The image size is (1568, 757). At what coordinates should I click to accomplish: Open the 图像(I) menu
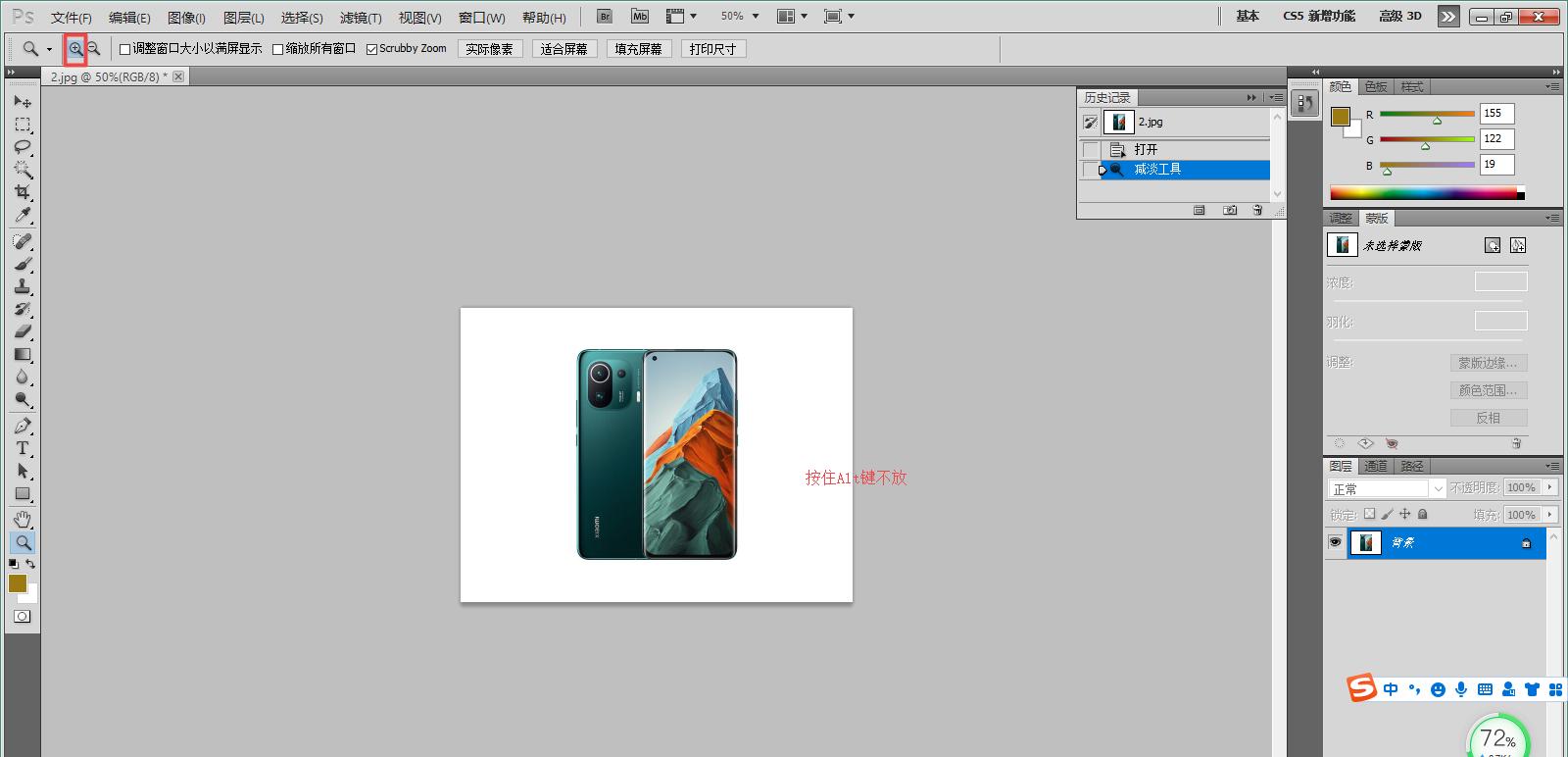186,18
